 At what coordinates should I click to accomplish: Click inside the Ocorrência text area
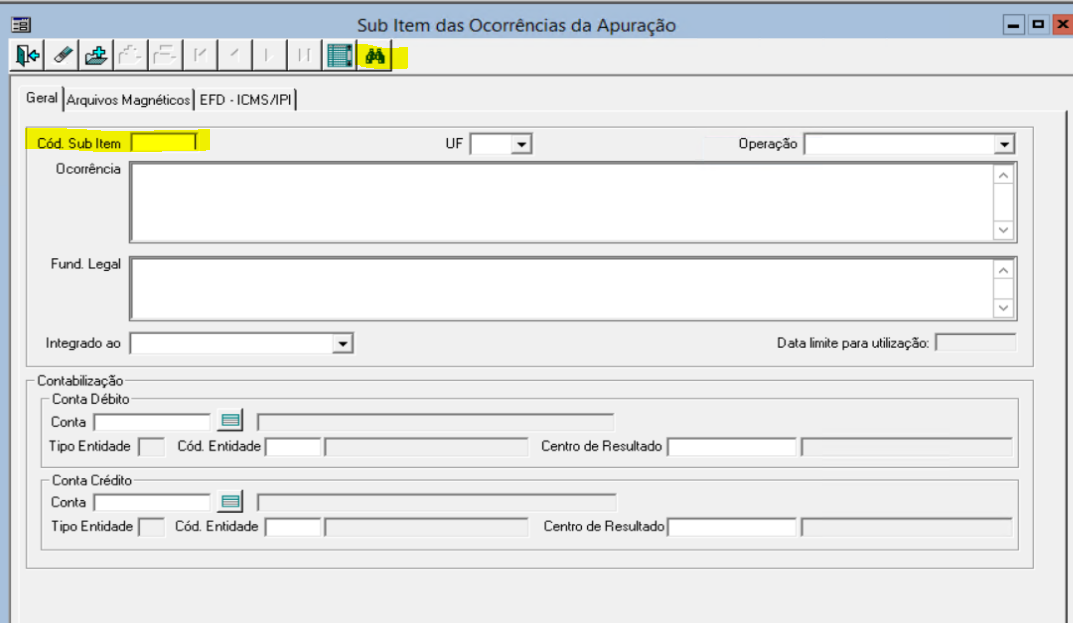point(561,203)
